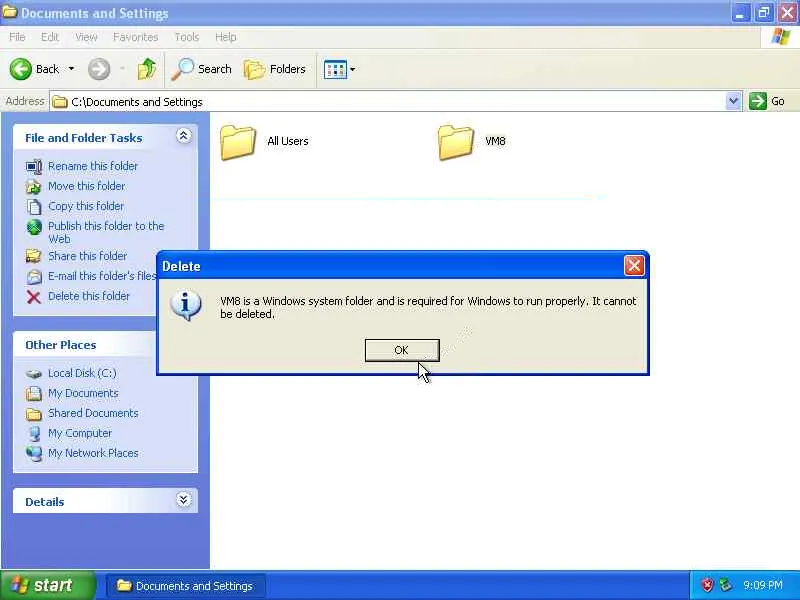Click the My Documents icon
The image size is (800, 600).
point(34,393)
